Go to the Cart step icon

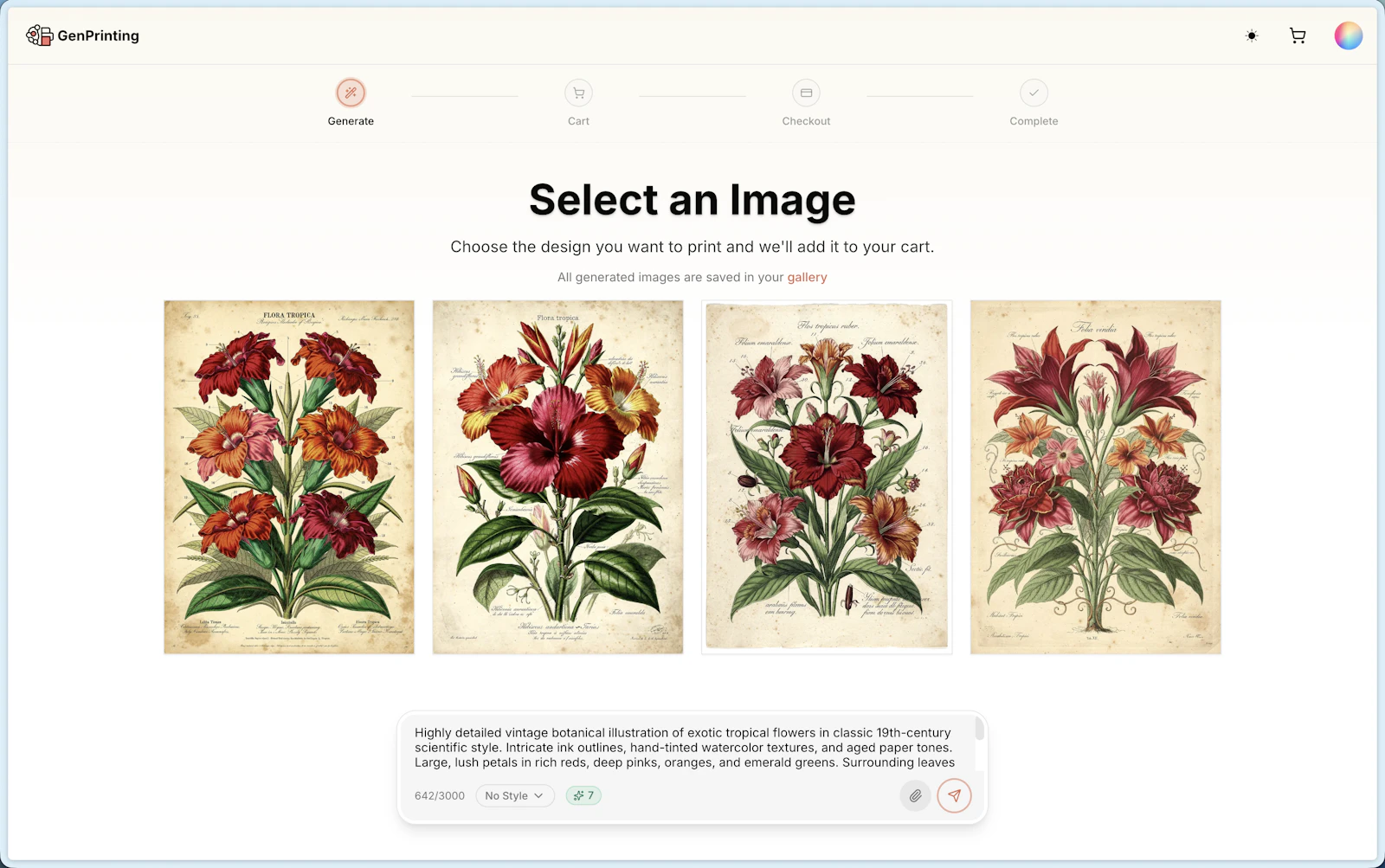(x=578, y=93)
